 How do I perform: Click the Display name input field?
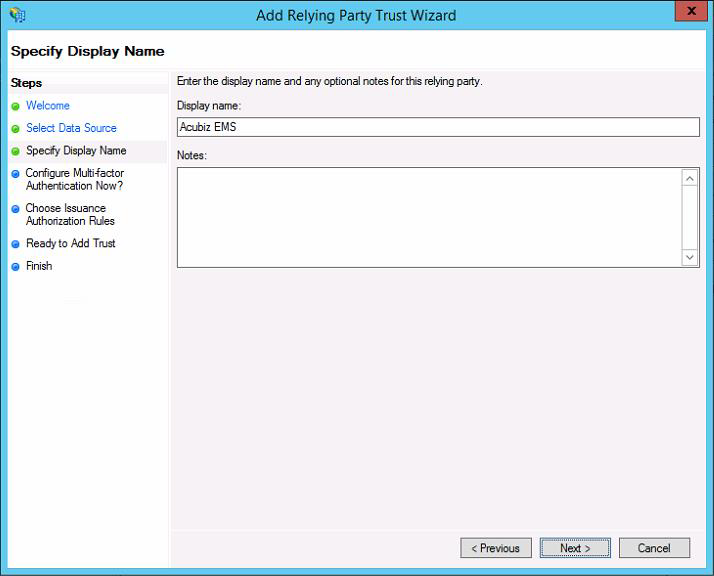(438, 127)
